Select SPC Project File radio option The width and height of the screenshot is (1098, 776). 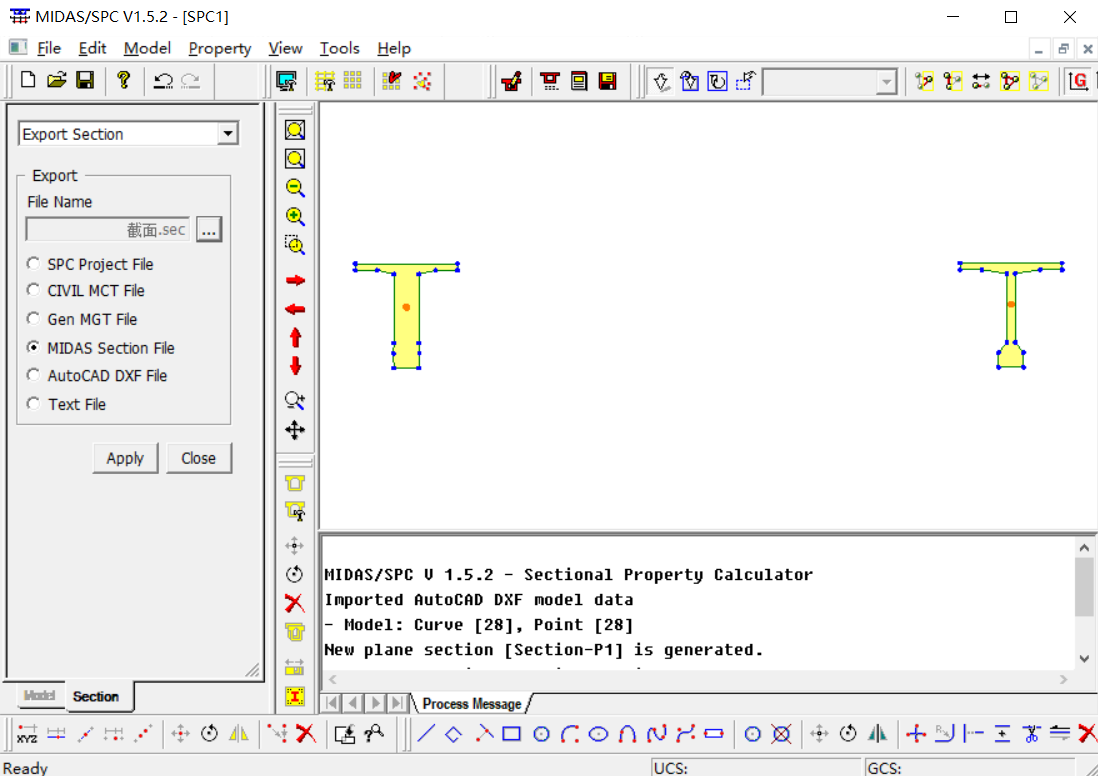click(34, 264)
